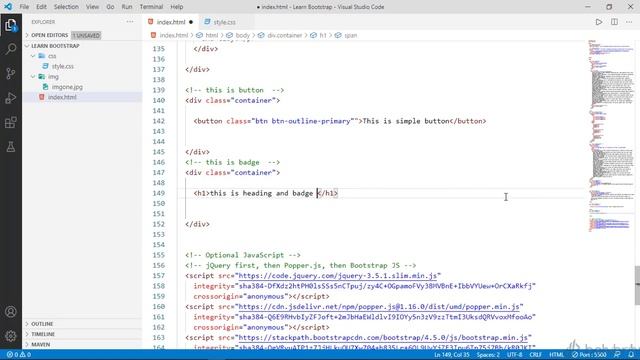Open the Go menu
This screenshot has height=360, width=640.
[110, 7]
